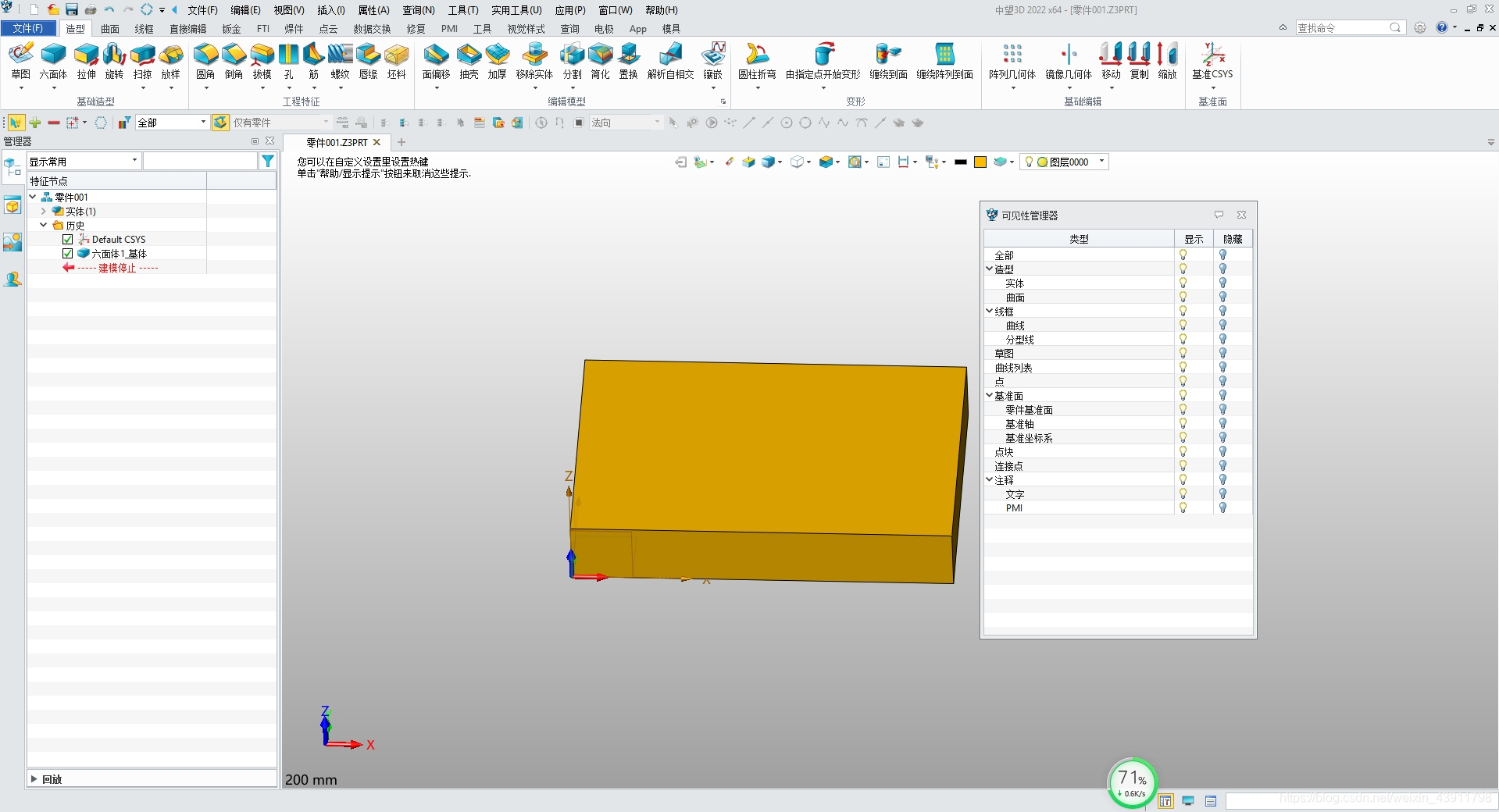1499x812 pixels.
Task: Select the 圆柱折弯 bend tool
Action: click(x=757, y=62)
